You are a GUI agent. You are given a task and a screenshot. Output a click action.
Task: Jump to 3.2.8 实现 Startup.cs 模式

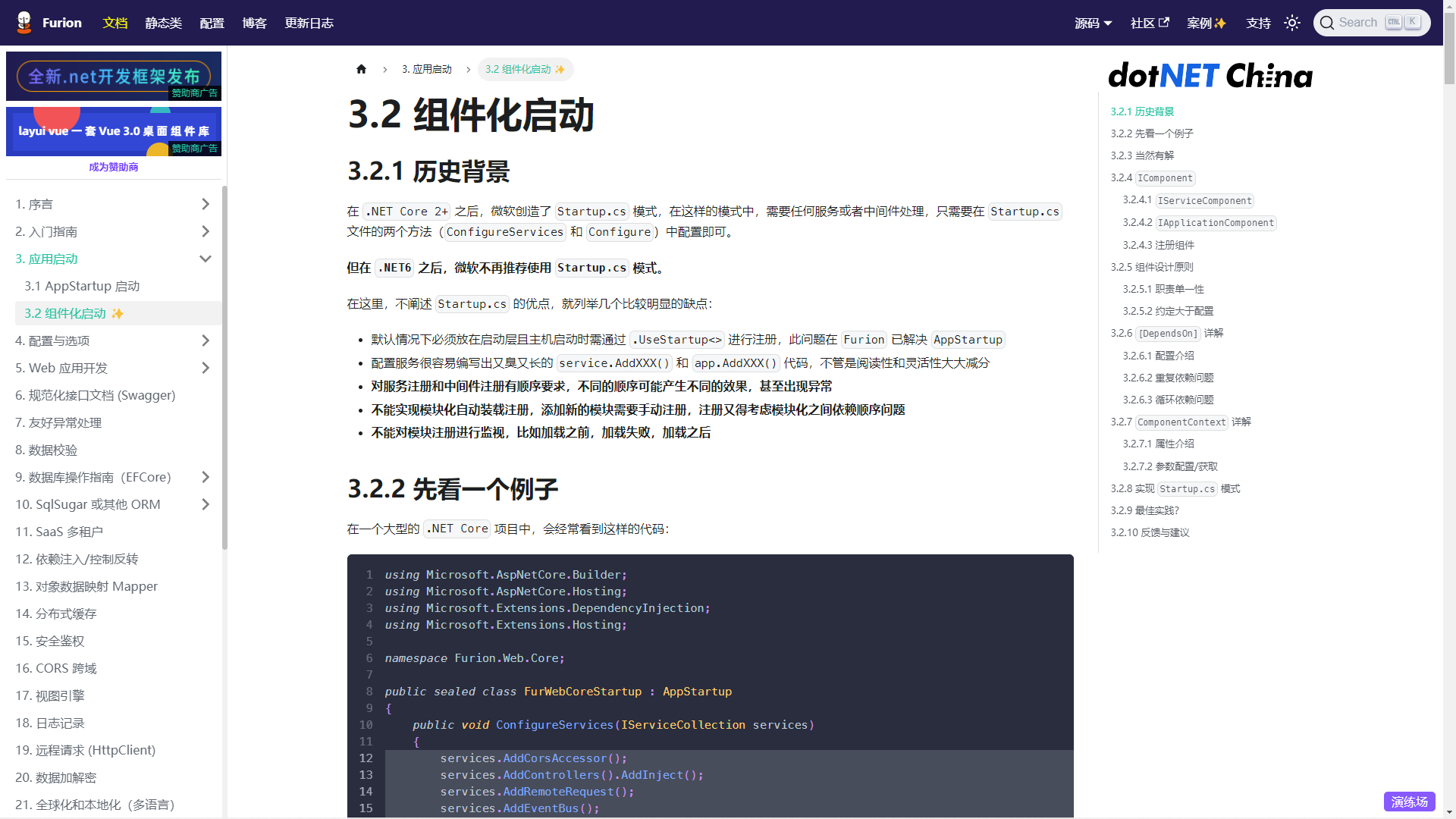click(1175, 488)
